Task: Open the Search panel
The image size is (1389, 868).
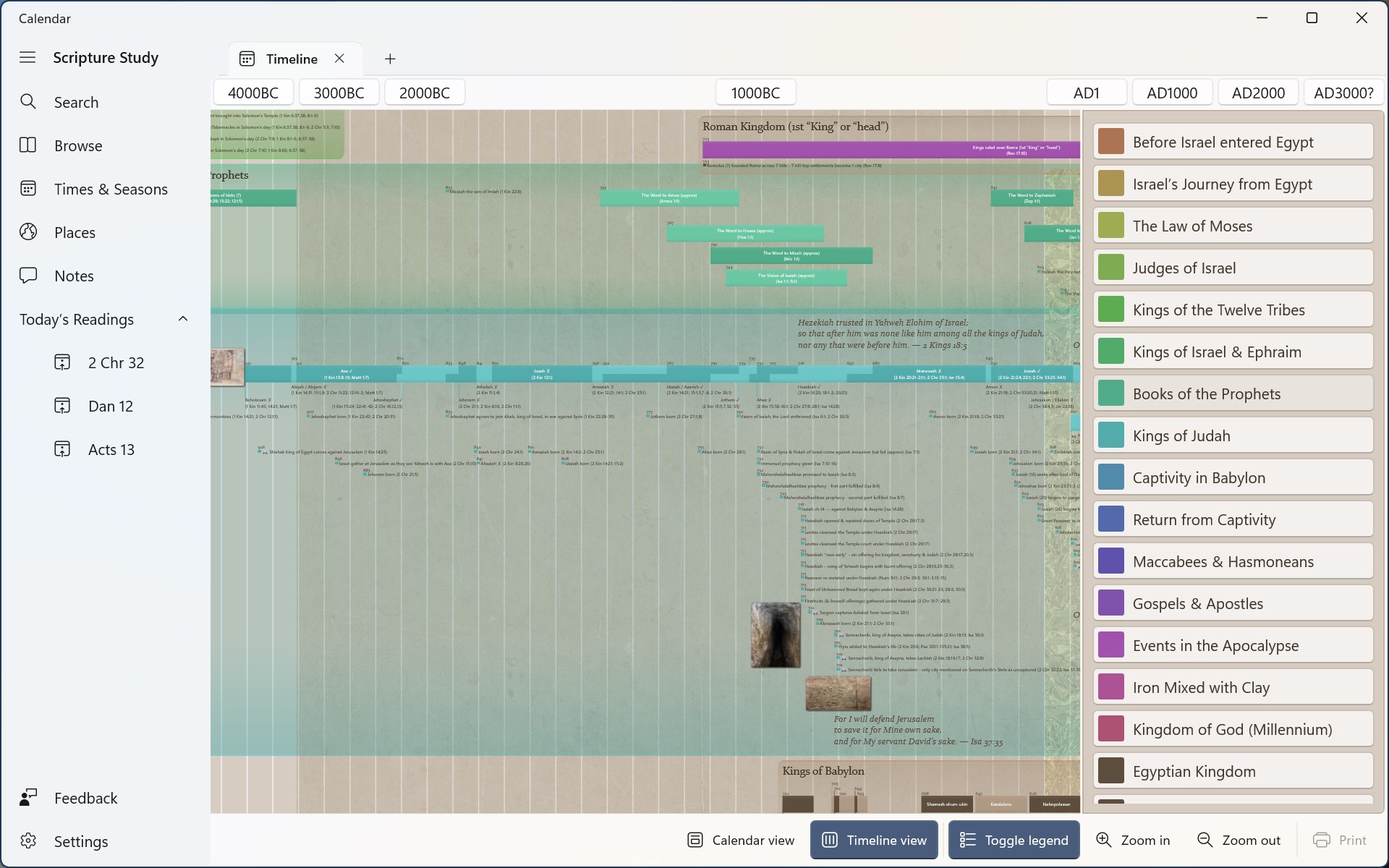Action: (75, 102)
